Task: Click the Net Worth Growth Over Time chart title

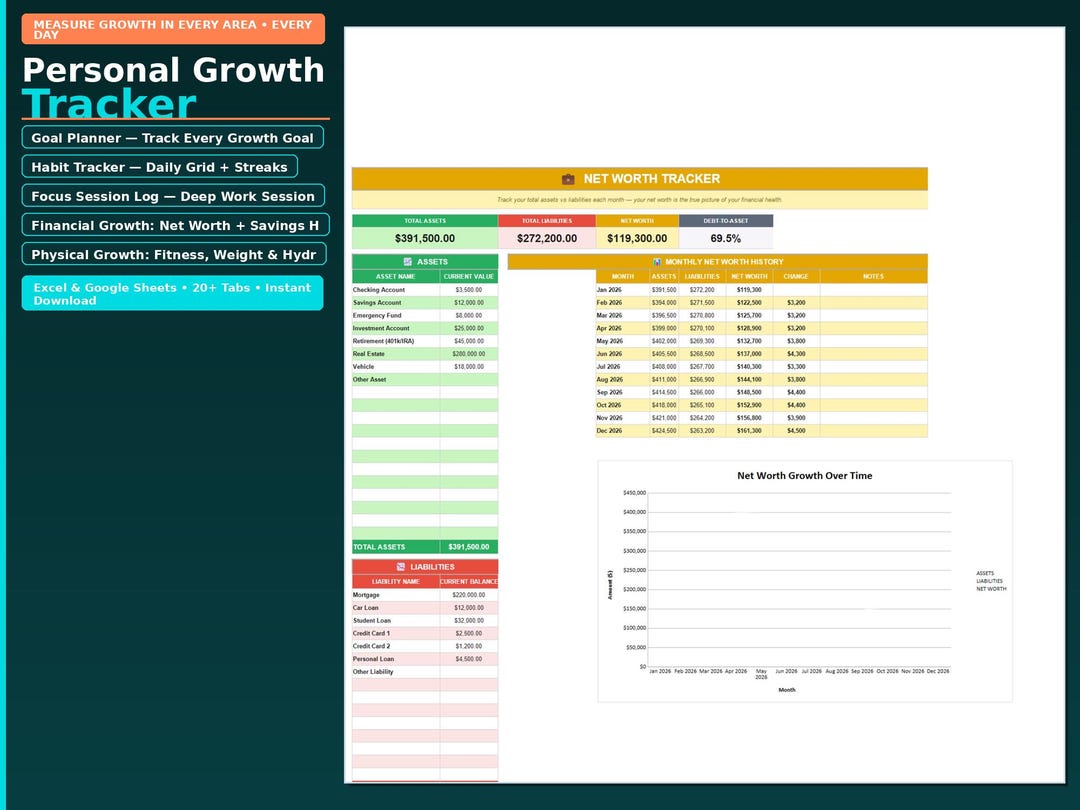Action: pyautogui.click(x=804, y=476)
